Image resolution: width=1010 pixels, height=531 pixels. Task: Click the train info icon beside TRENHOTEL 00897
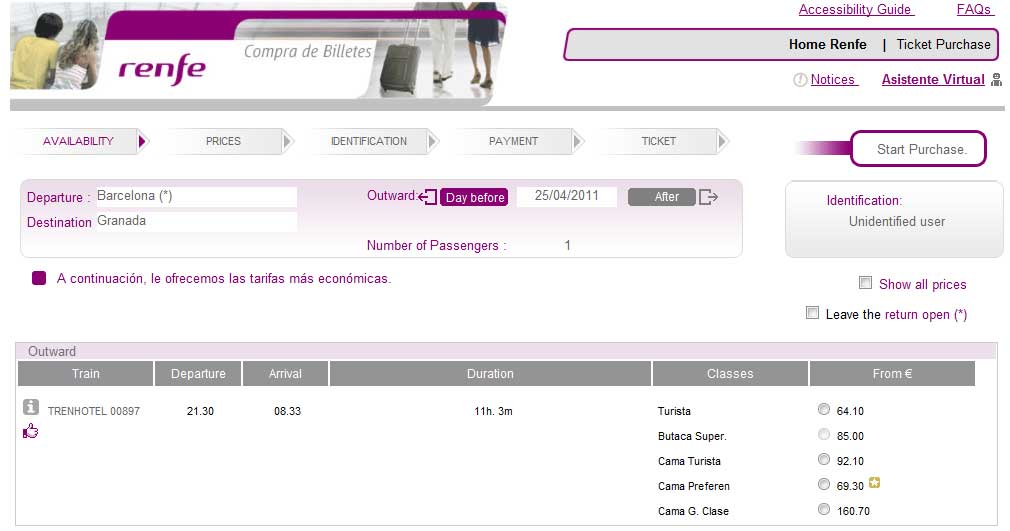31,407
